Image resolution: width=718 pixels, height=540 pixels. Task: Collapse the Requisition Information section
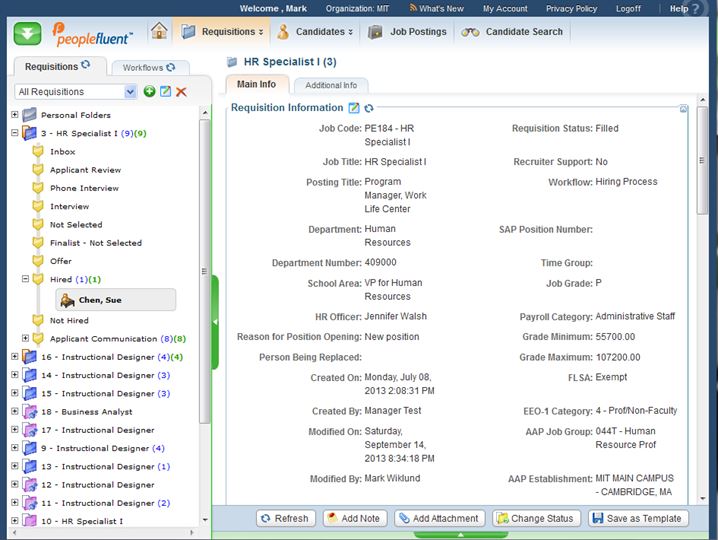click(x=683, y=108)
